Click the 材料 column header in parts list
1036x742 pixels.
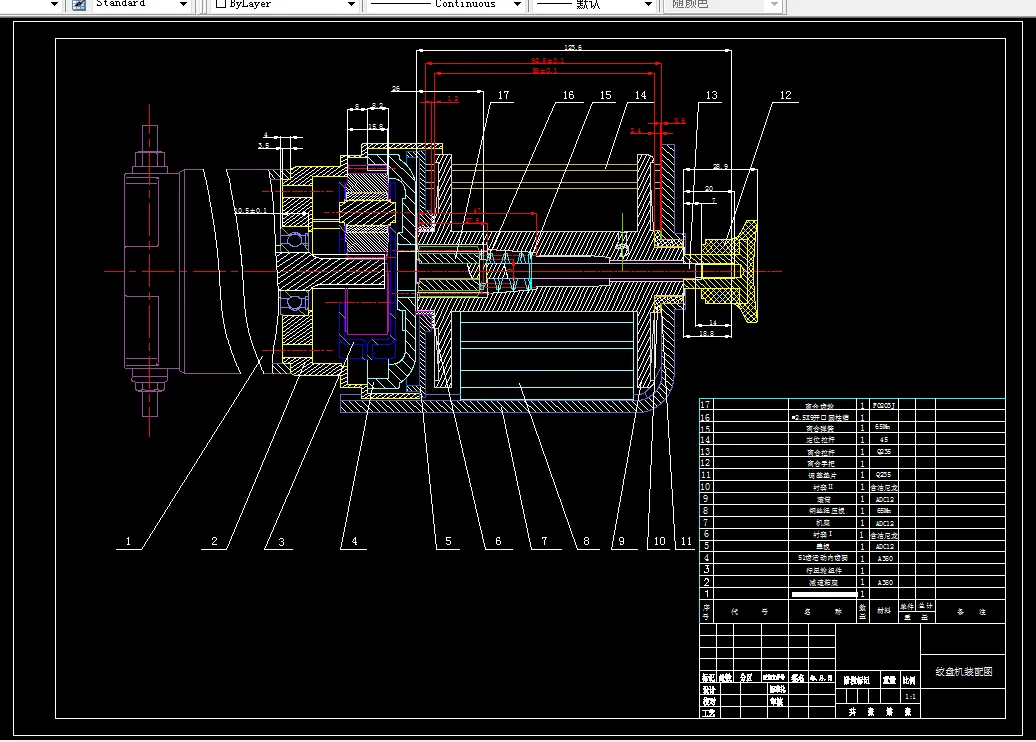click(x=884, y=611)
